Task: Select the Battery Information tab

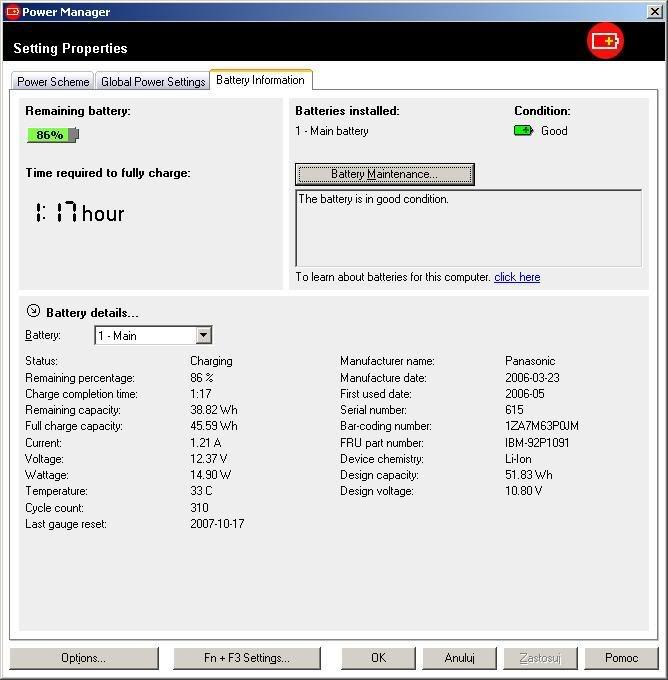Action: [260, 80]
